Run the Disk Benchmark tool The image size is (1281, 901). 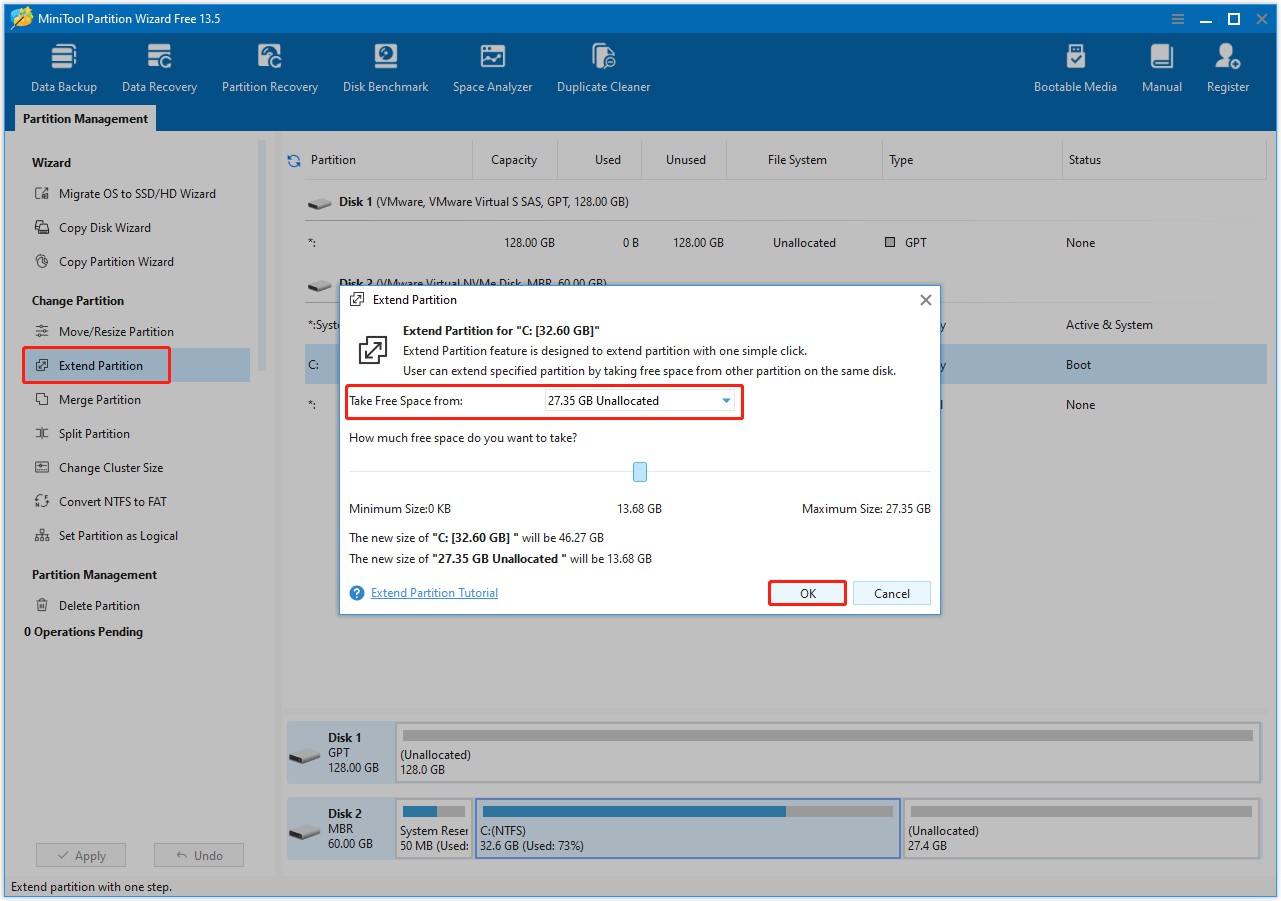[385, 66]
